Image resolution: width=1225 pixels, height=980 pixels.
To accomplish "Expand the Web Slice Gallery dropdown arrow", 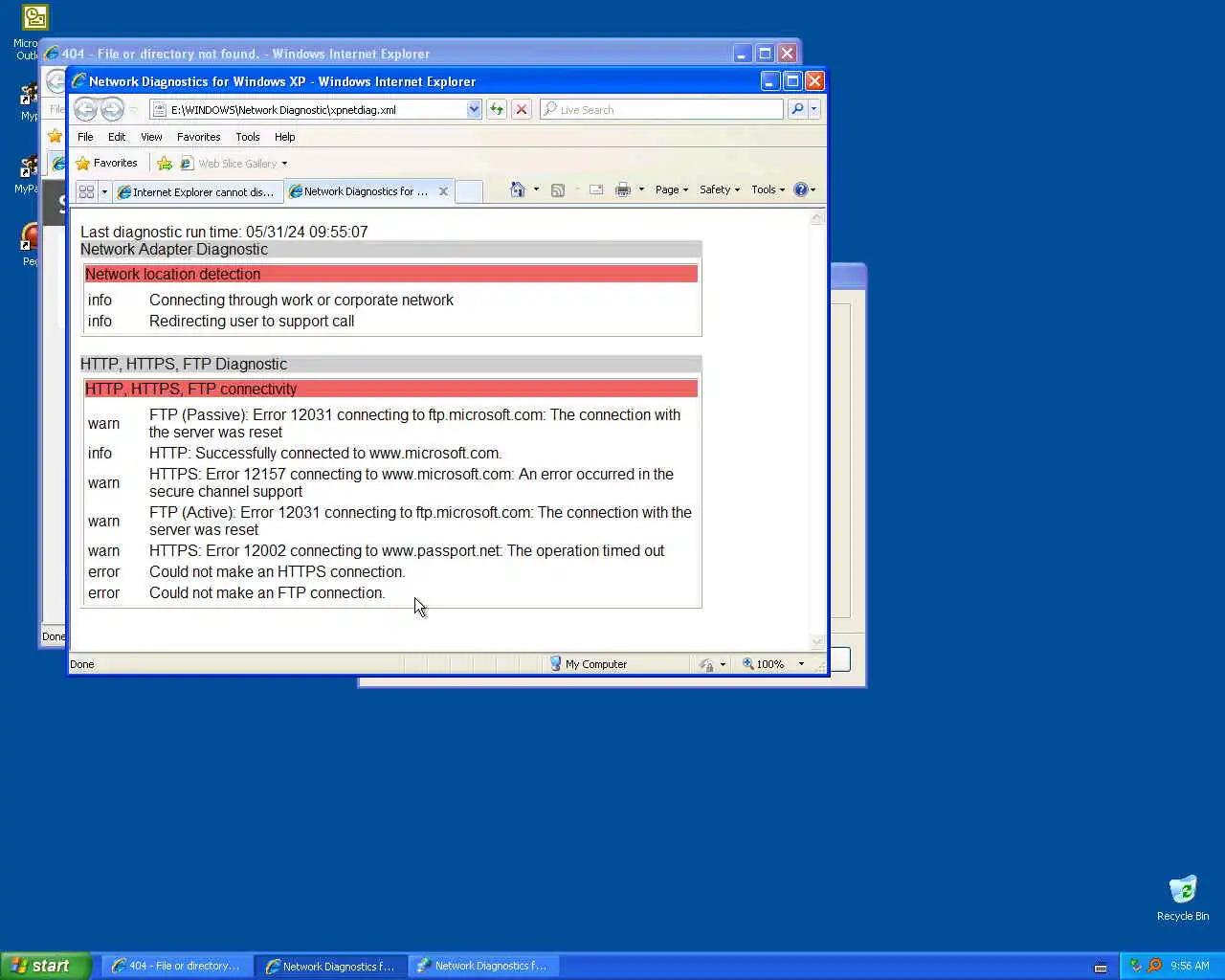I will (284, 164).
